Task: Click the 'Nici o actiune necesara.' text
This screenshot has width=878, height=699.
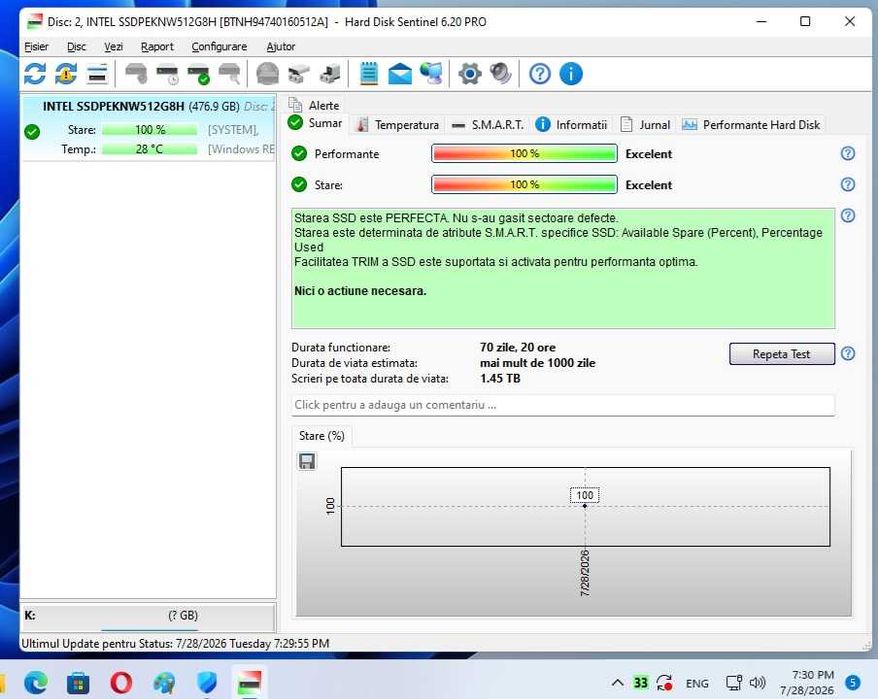Action: [x=360, y=291]
